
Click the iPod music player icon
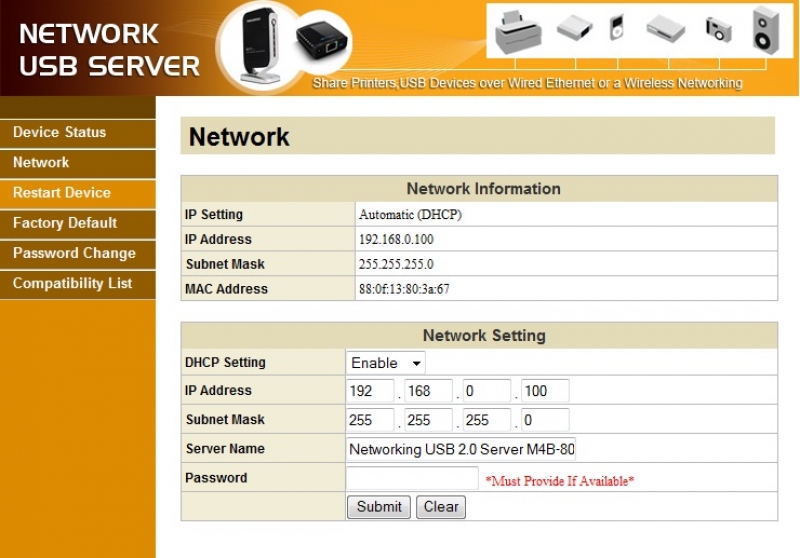pyautogui.click(x=617, y=28)
